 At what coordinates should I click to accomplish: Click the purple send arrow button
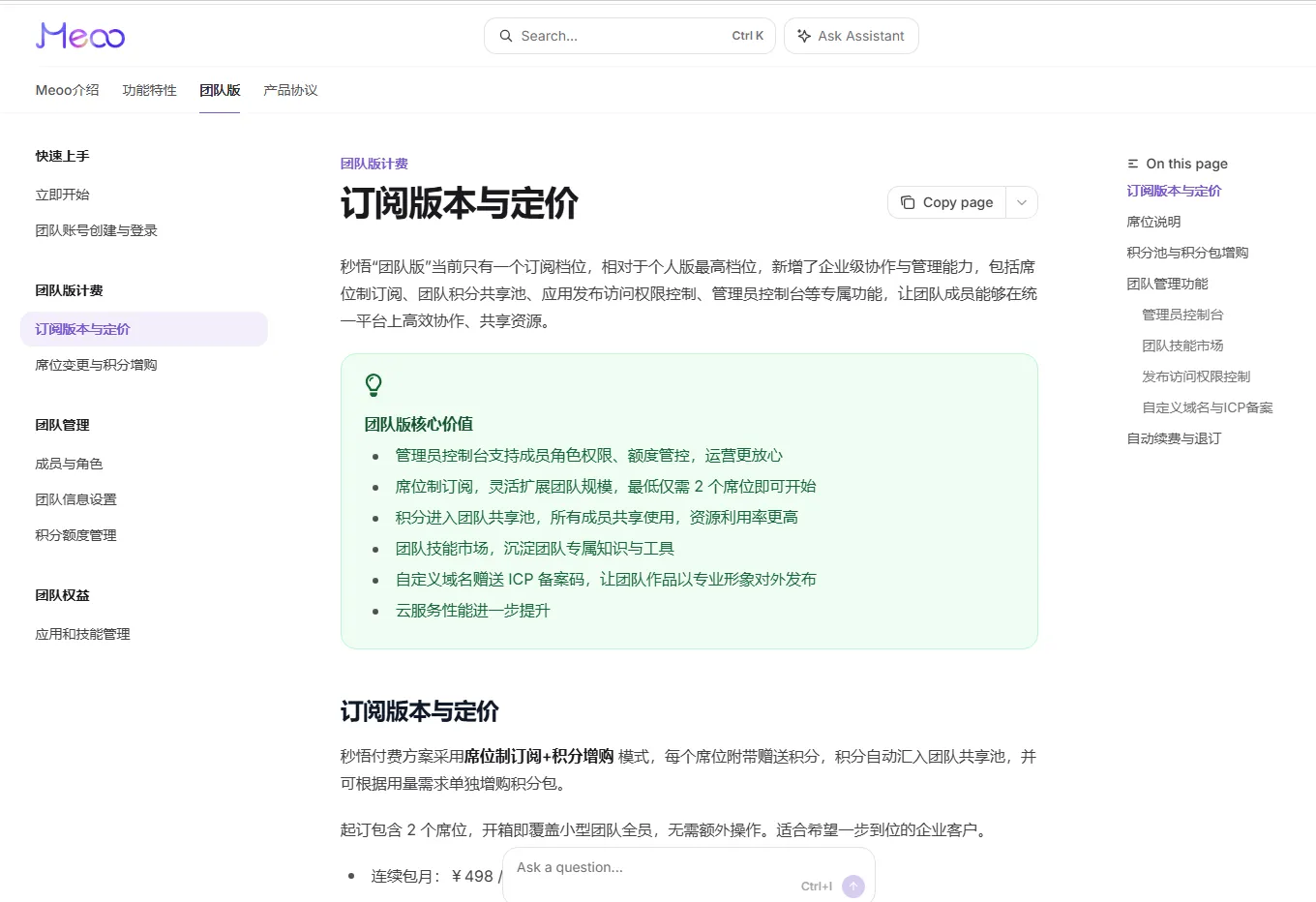click(853, 886)
